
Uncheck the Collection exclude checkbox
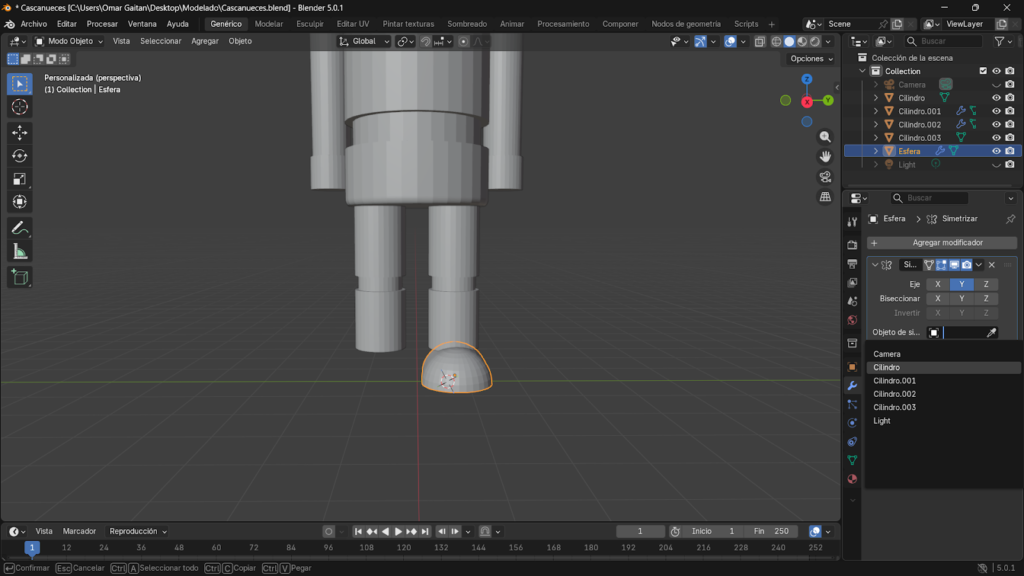click(983, 71)
